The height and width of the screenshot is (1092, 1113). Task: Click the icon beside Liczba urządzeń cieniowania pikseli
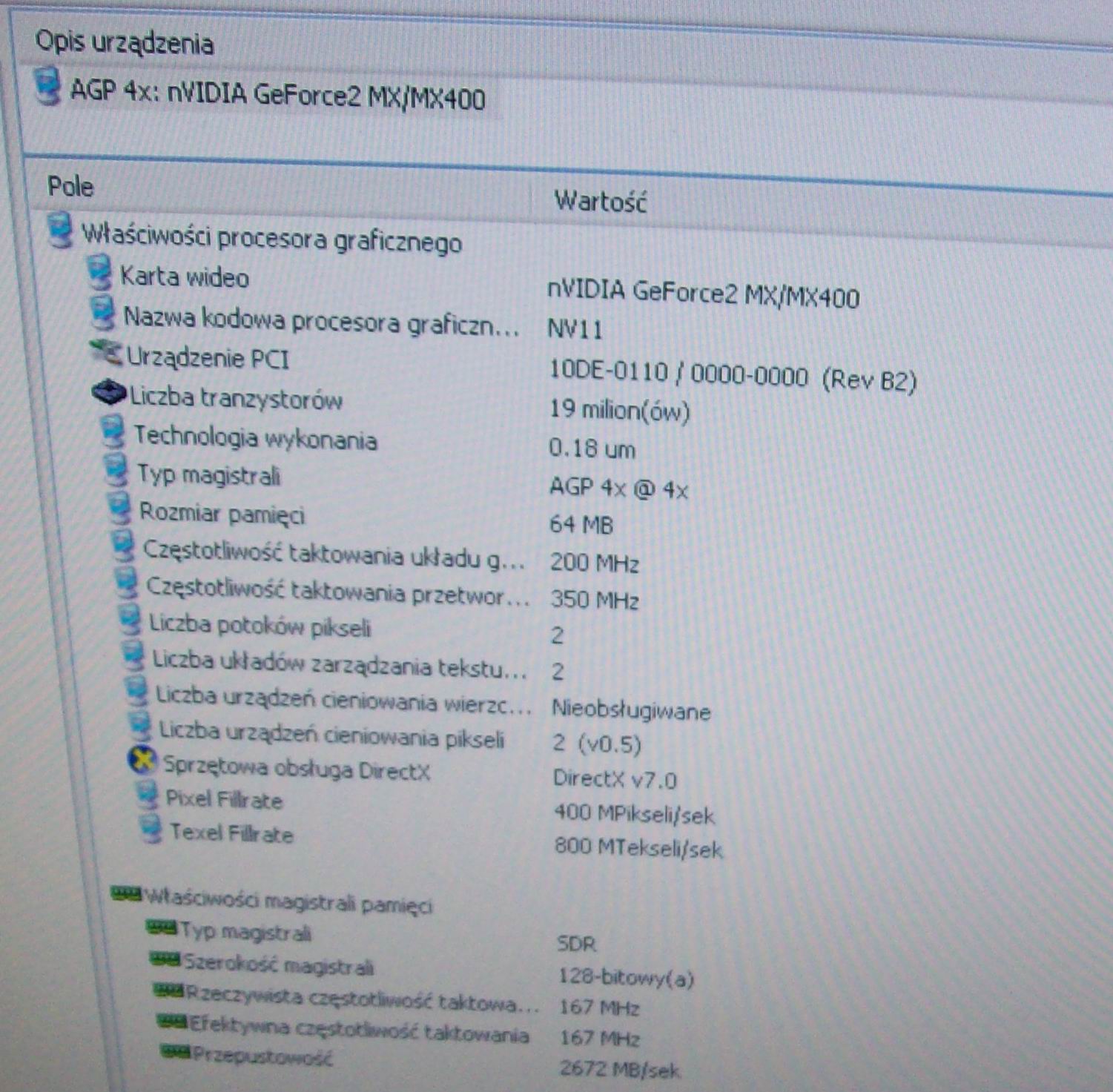coord(139,727)
